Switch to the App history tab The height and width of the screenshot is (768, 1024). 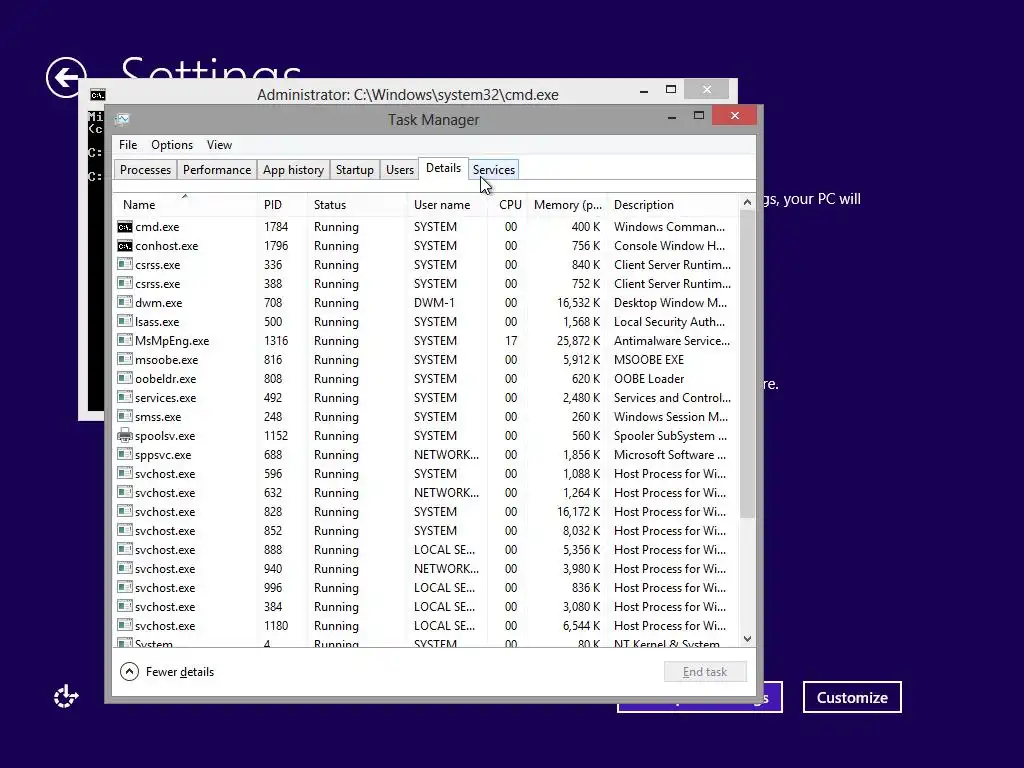(x=293, y=170)
